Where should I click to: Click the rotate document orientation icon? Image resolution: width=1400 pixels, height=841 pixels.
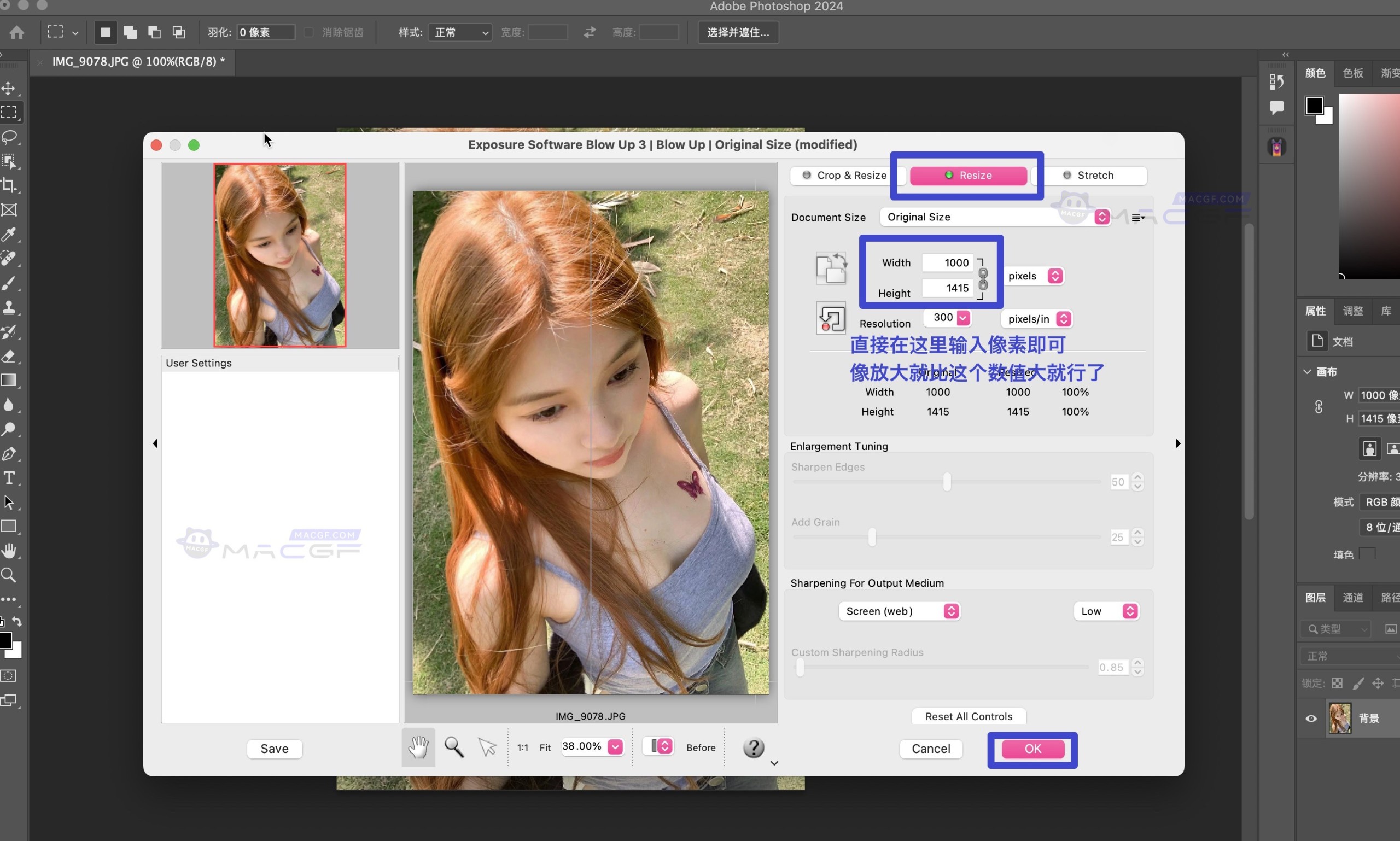[831, 268]
